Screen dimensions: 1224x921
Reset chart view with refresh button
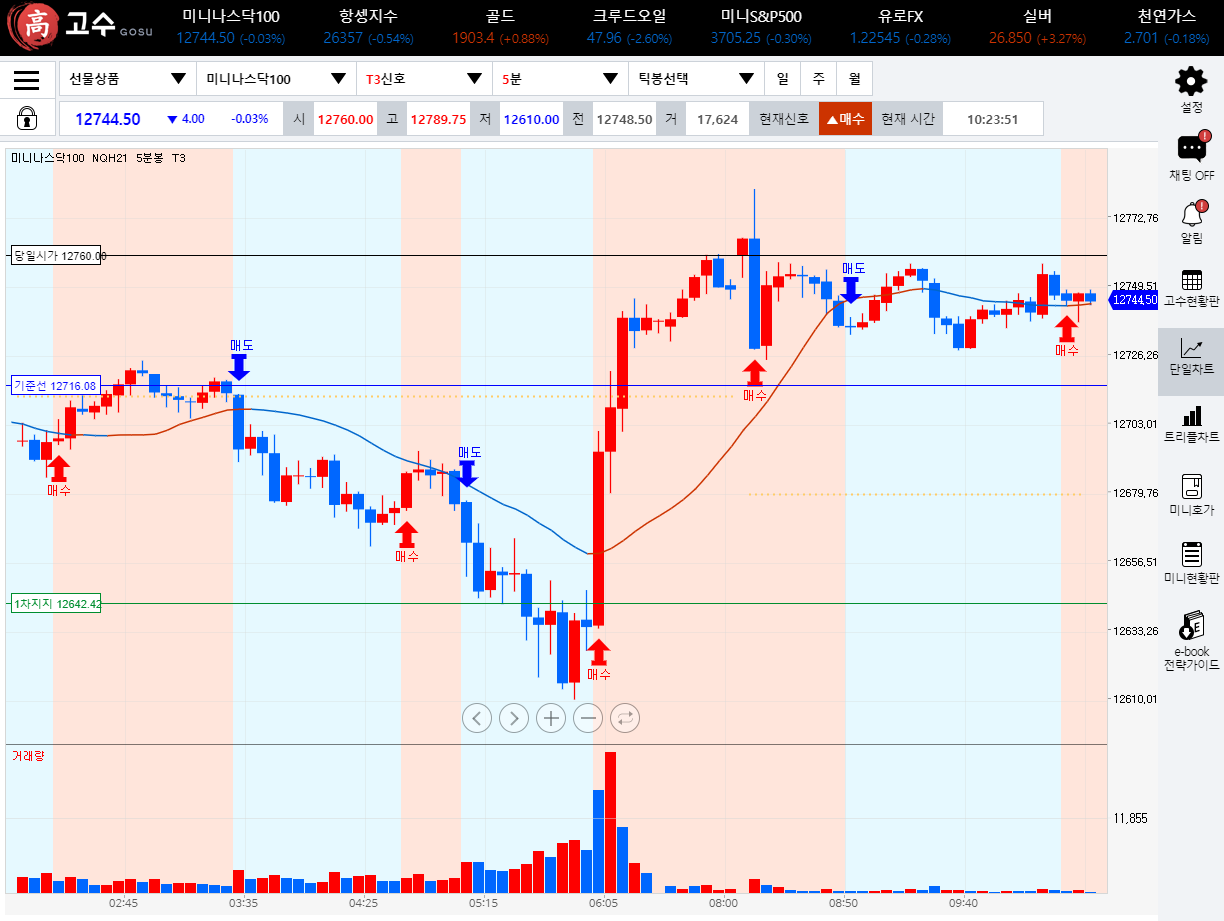625,717
